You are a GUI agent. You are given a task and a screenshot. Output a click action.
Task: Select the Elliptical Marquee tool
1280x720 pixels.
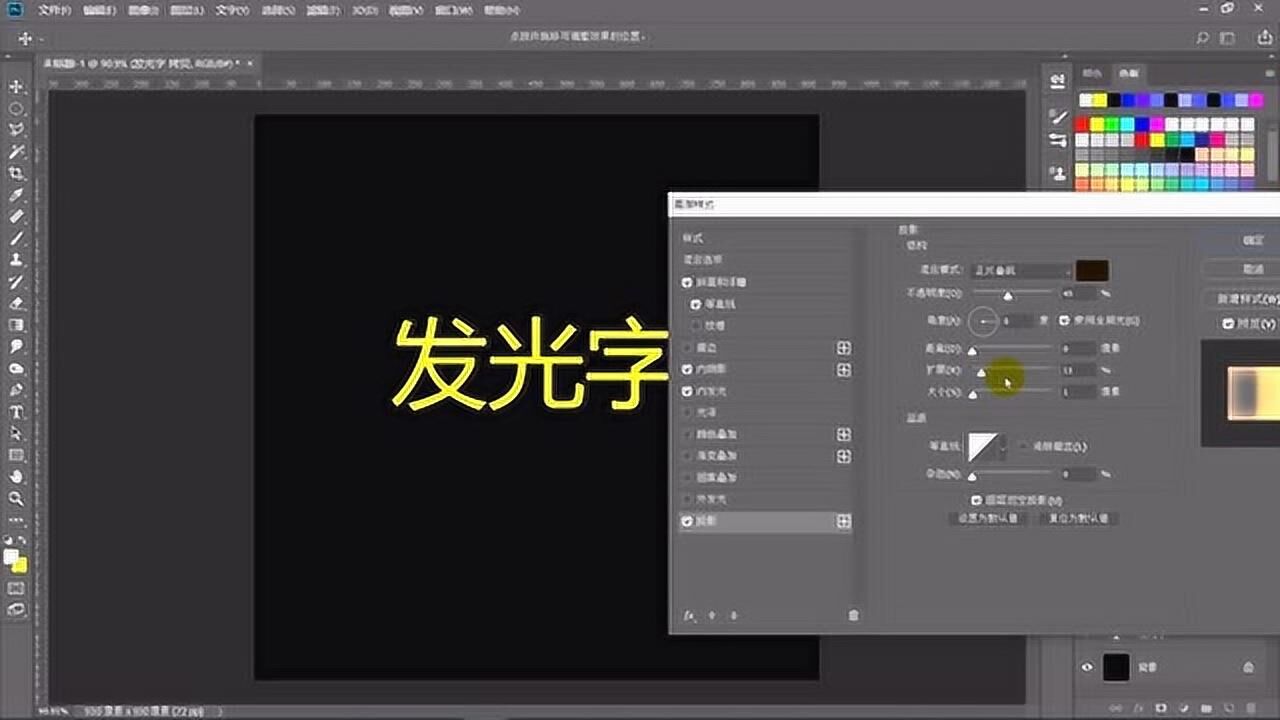(x=16, y=109)
